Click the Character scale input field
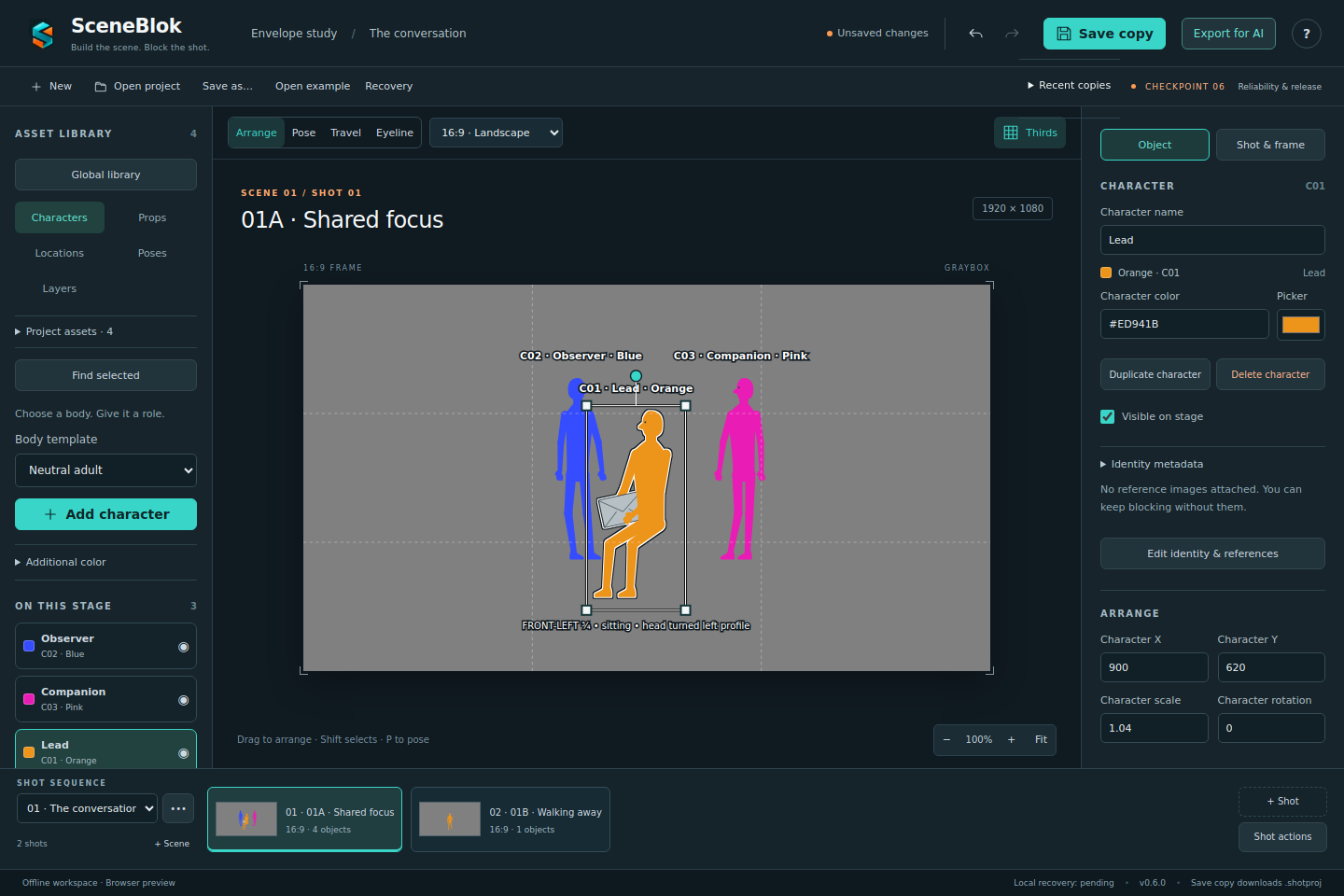1344x896 pixels. (x=1155, y=728)
